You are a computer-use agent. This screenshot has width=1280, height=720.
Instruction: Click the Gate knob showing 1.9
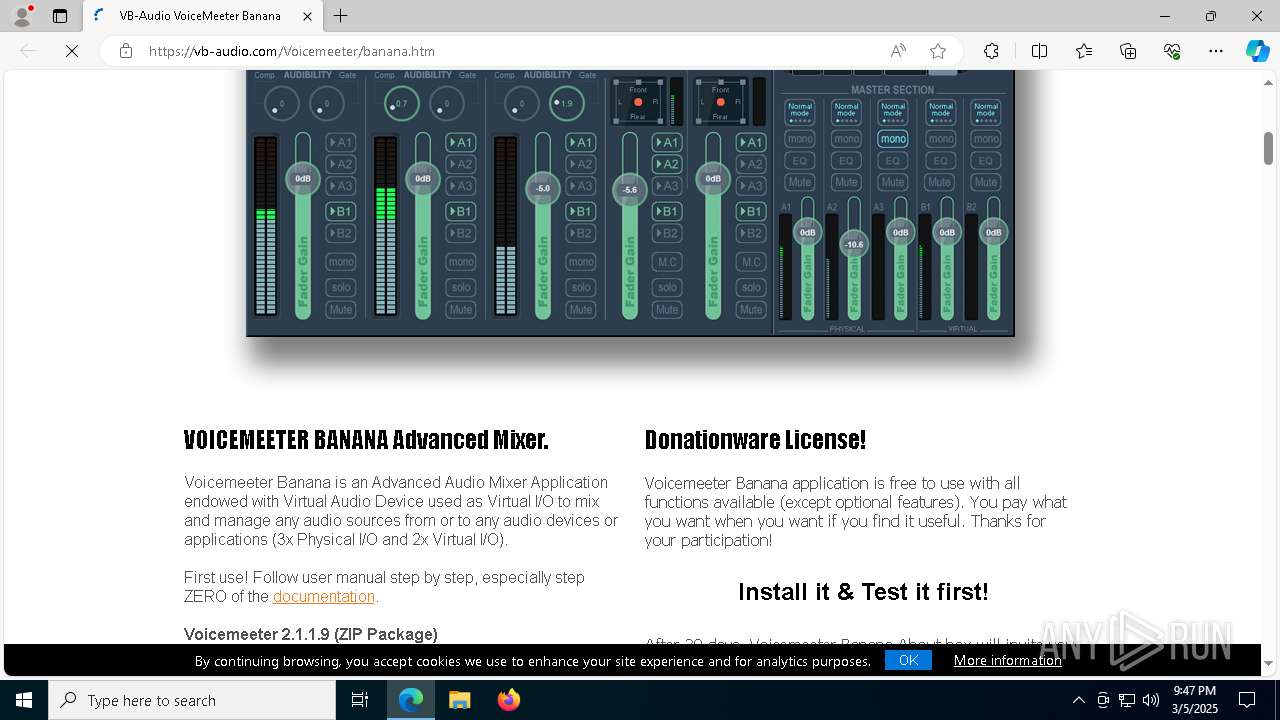566,103
